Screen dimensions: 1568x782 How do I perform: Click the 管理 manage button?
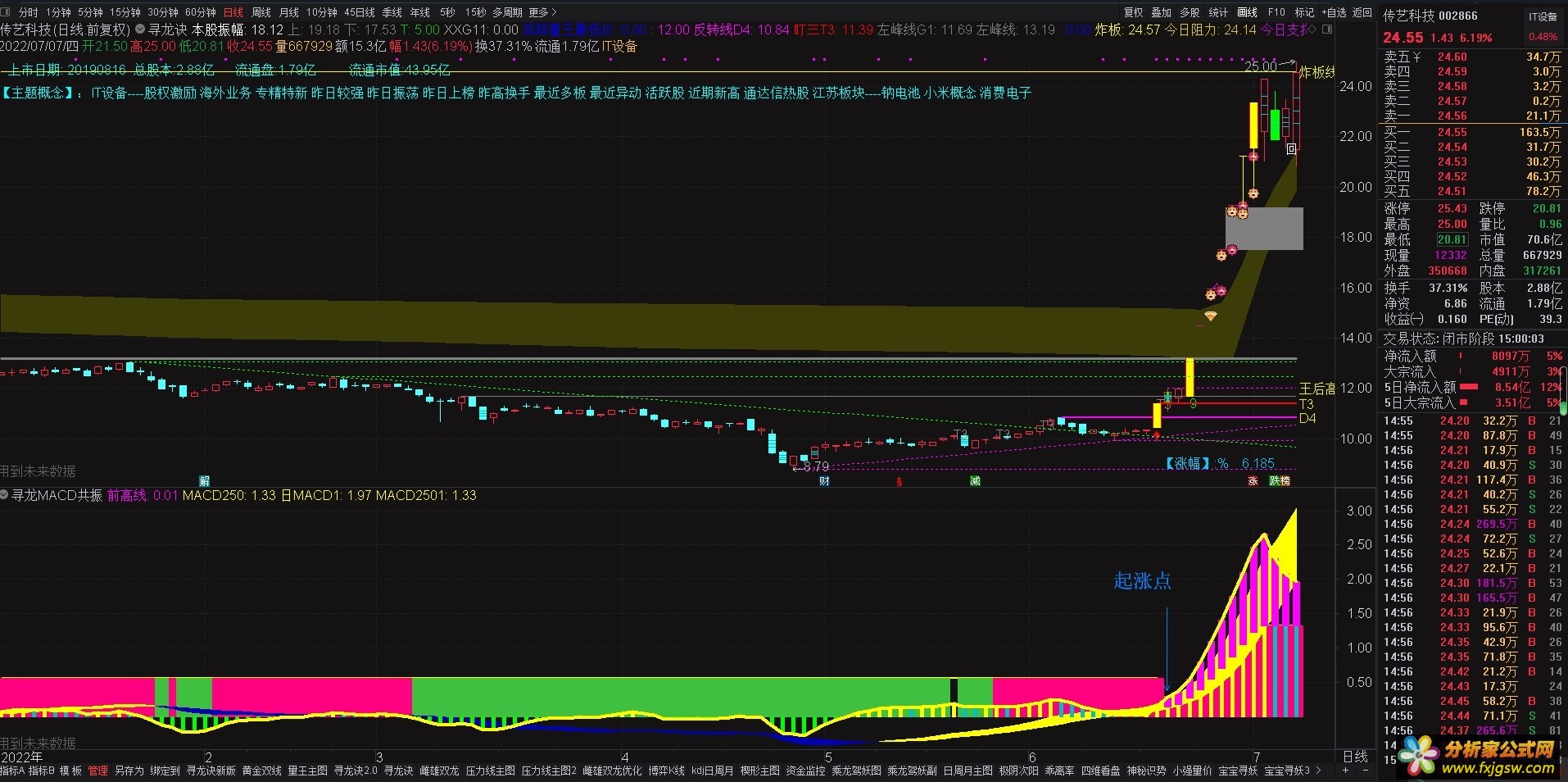click(98, 771)
